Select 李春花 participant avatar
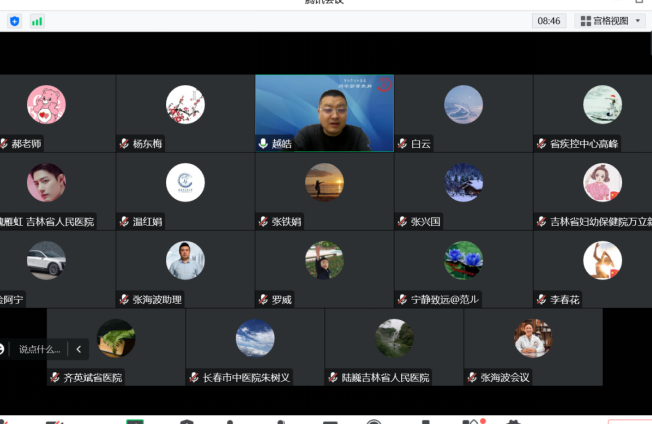The image size is (652, 425). pos(602,260)
